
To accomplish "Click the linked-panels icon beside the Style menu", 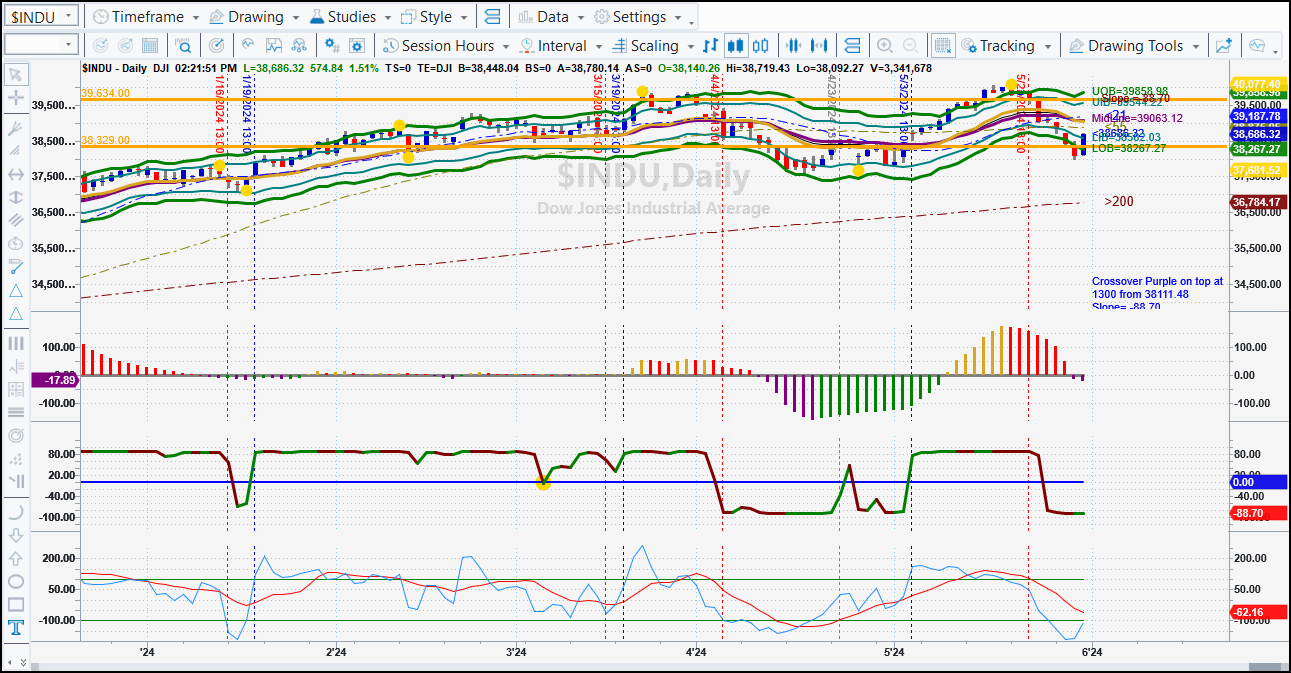I will point(492,17).
